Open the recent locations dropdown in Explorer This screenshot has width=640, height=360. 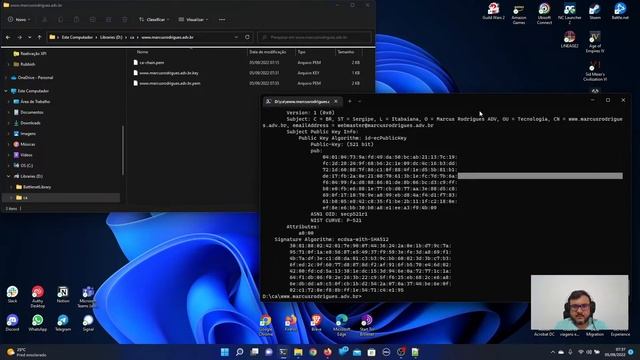29,37
